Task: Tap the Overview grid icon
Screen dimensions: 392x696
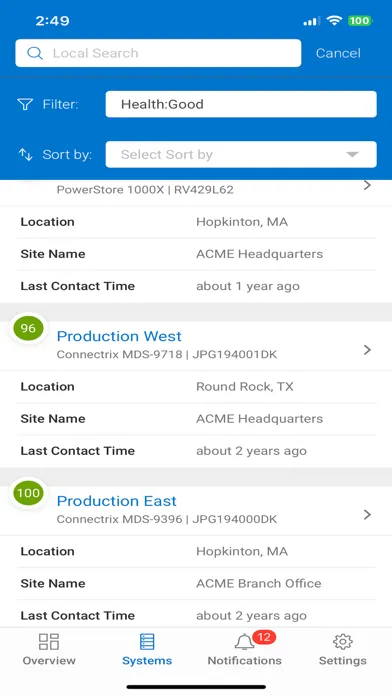Action: 49,641
